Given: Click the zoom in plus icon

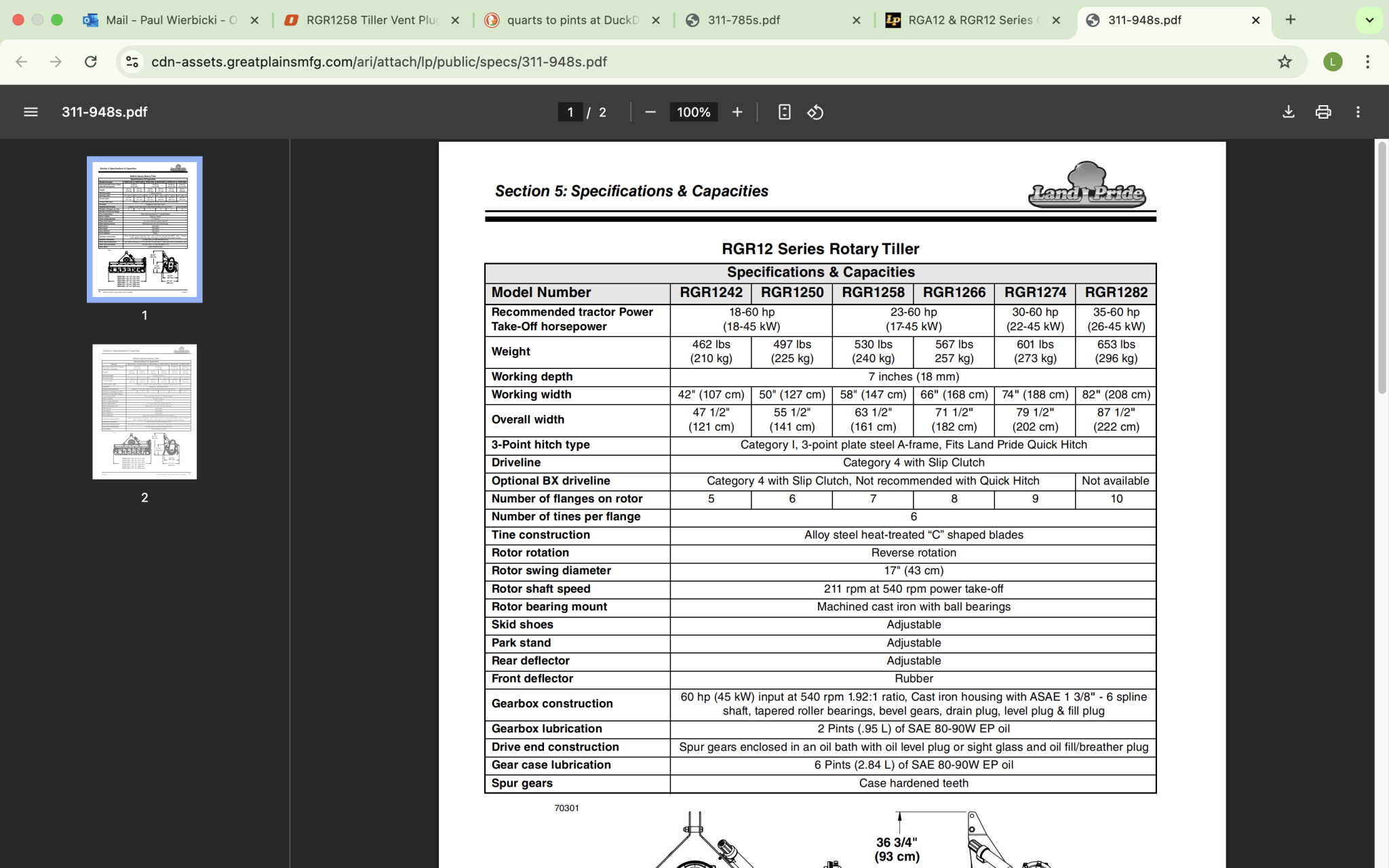Looking at the screenshot, I should click(x=737, y=112).
